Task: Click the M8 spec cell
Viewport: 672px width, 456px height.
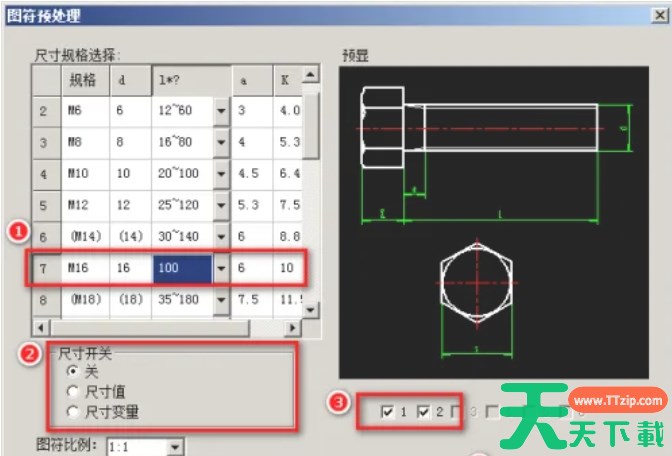Action: [x=85, y=142]
